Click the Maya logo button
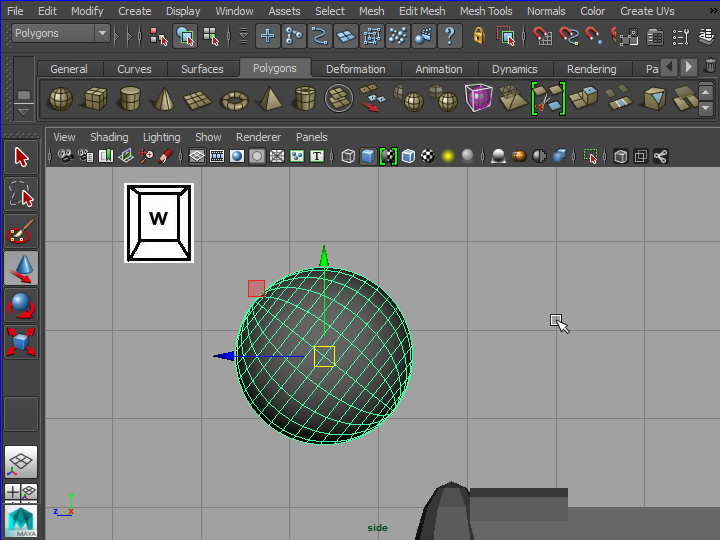This screenshot has width=720, height=540. [21, 522]
